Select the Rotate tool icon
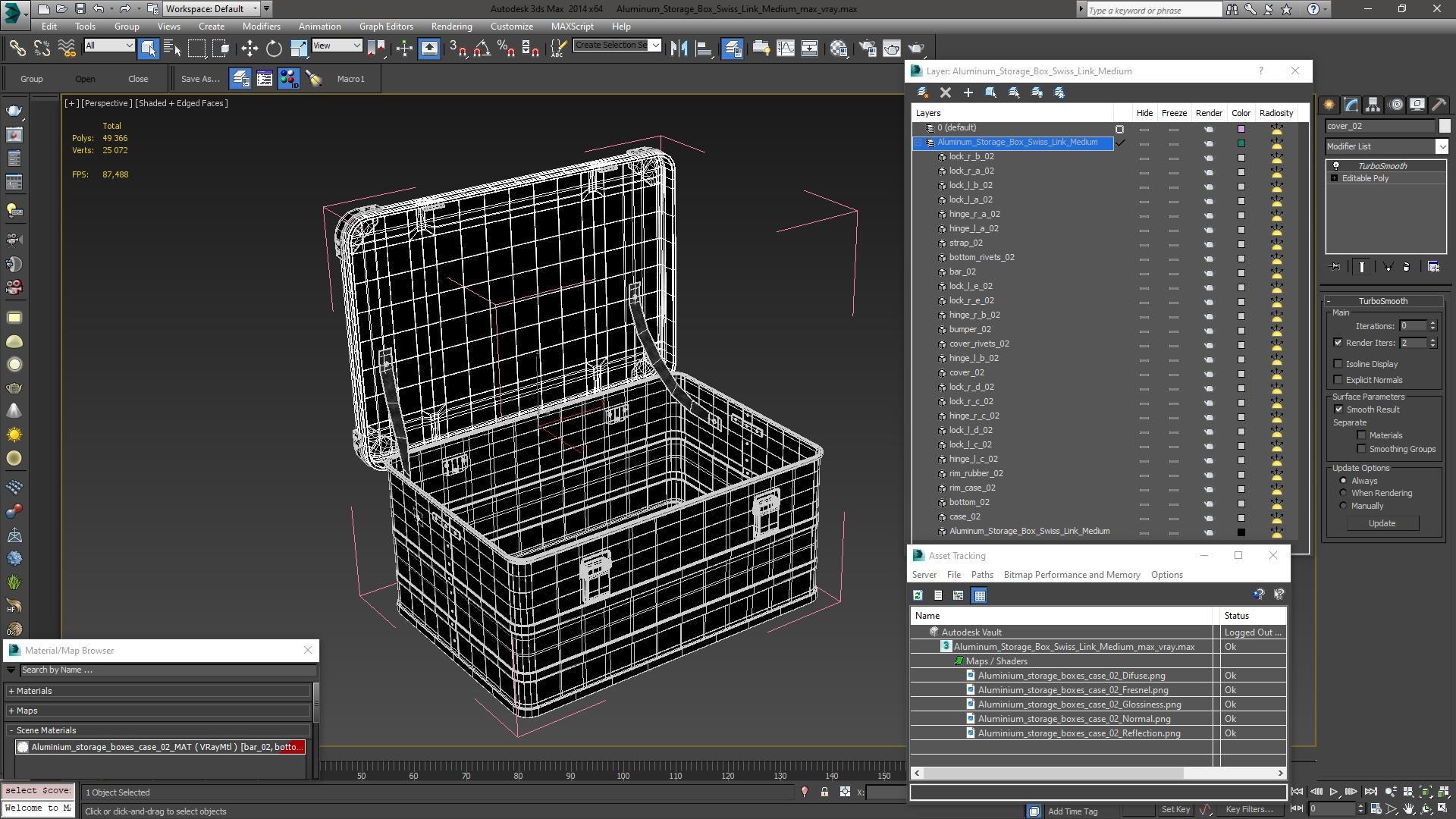 click(x=274, y=49)
